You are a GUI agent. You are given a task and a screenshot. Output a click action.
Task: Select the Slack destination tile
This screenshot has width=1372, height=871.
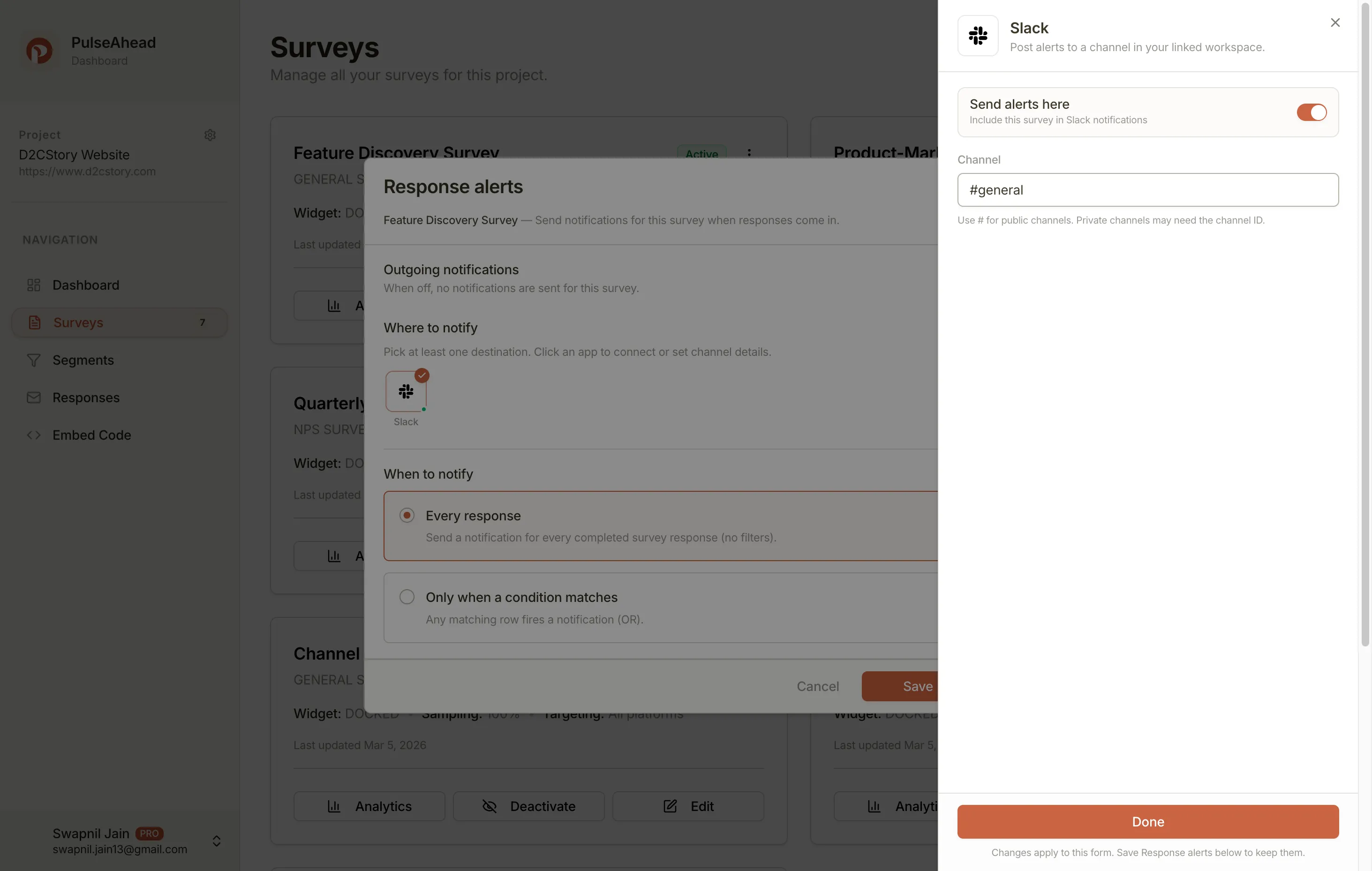tap(406, 391)
